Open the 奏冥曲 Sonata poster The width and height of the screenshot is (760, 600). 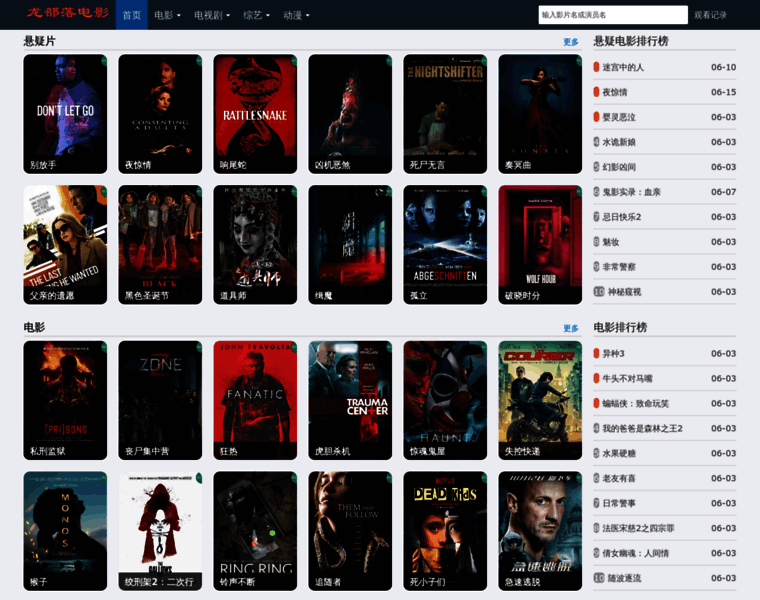[x=540, y=114]
